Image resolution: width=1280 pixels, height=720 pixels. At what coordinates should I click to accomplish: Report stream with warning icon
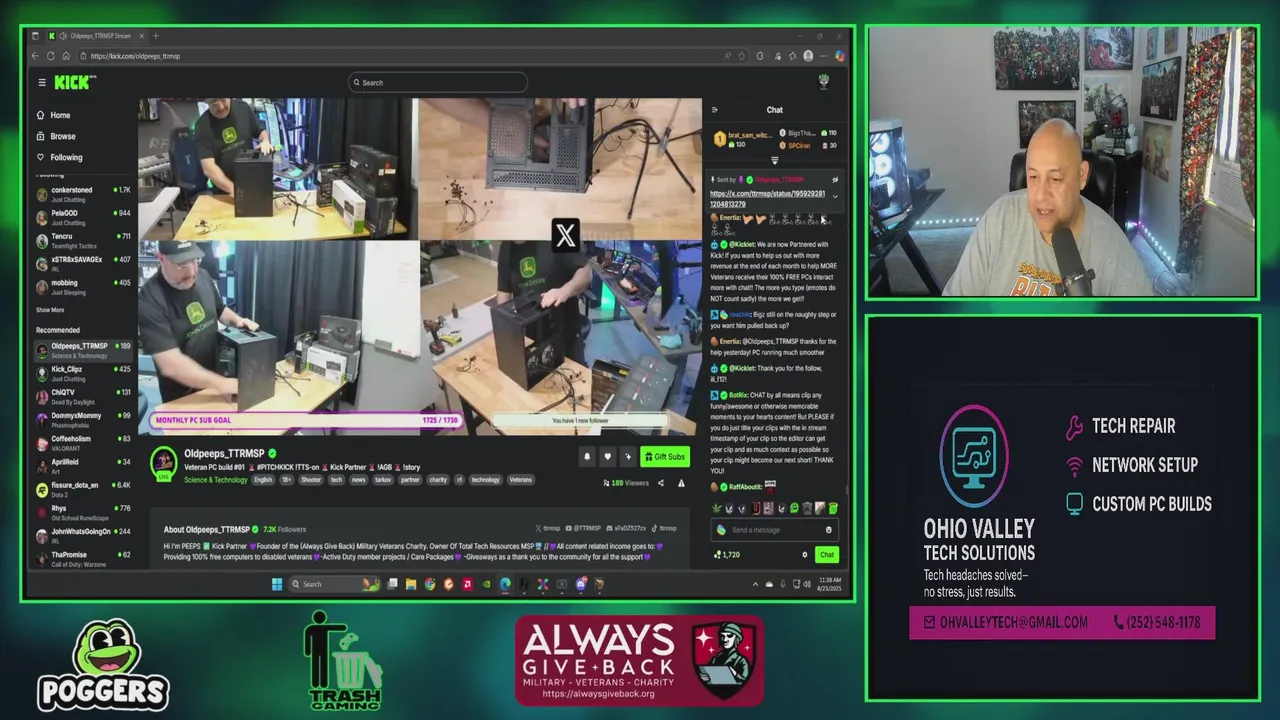click(681, 483)
